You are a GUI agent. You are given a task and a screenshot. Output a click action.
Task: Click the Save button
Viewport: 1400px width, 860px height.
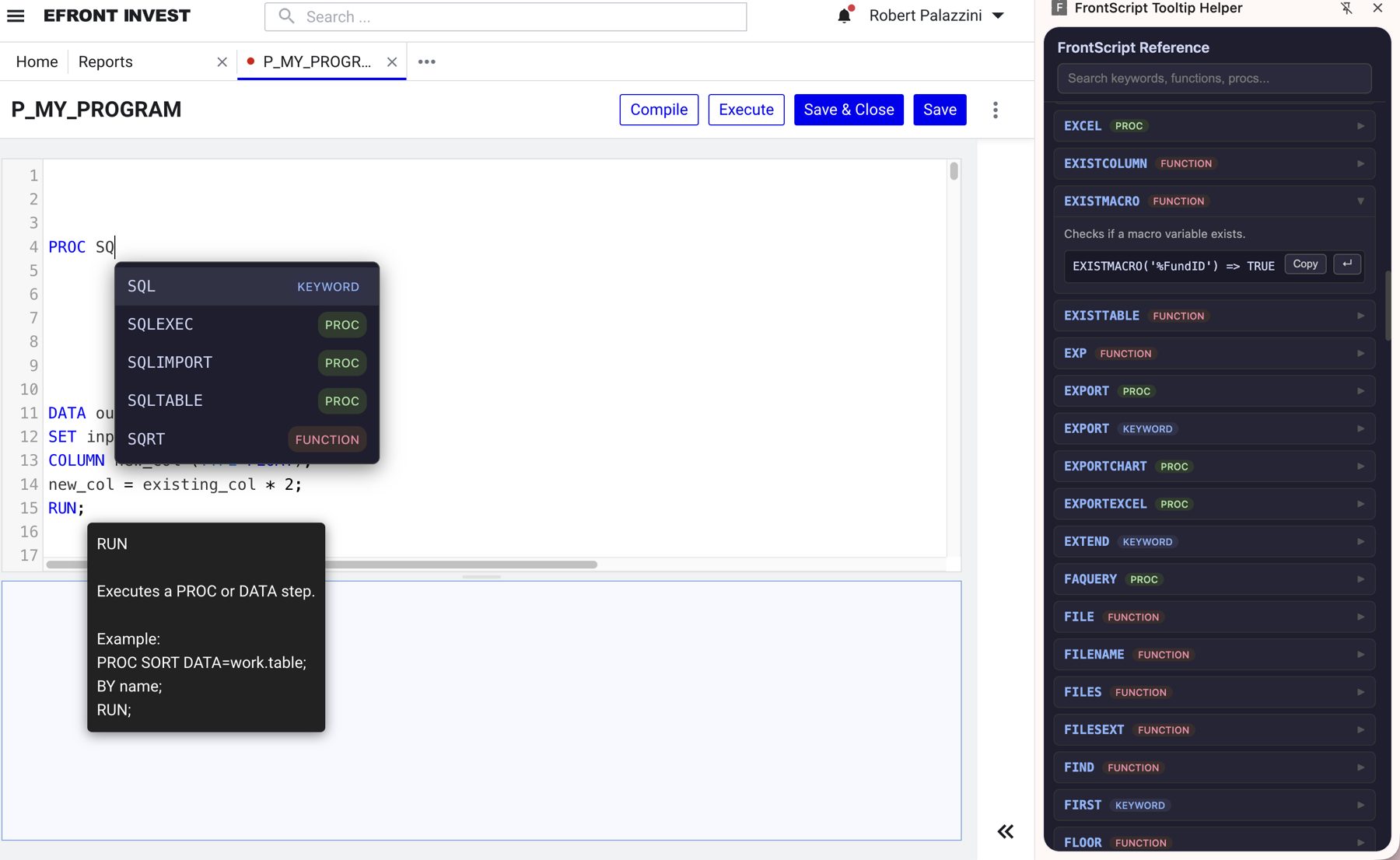point(940,110)
